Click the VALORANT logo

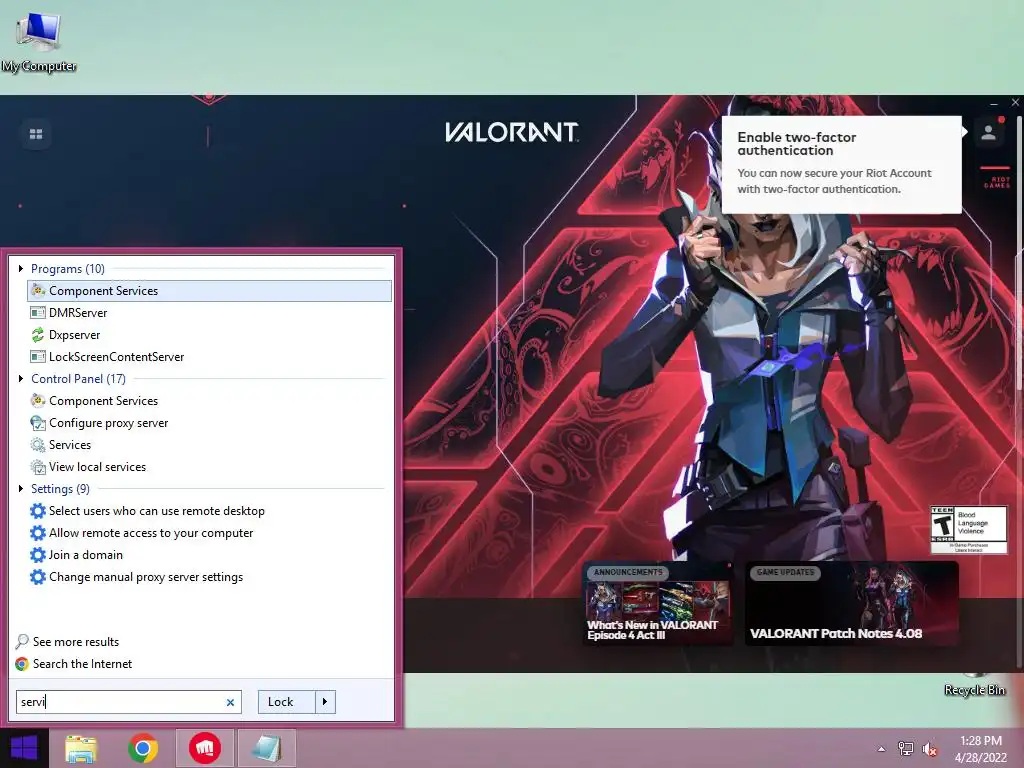(x=511, y=132)
